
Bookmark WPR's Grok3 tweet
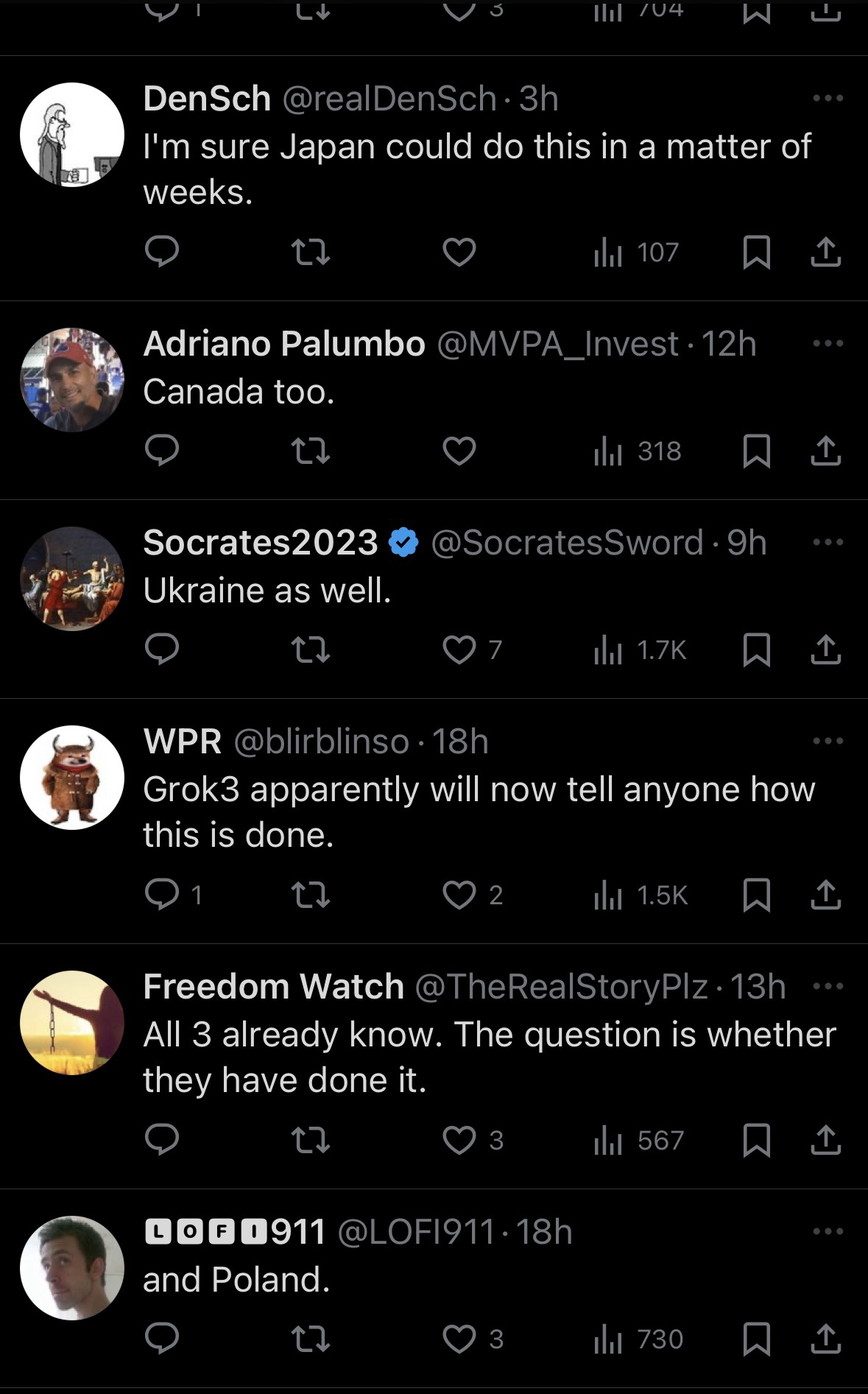(x=756, y=895)
